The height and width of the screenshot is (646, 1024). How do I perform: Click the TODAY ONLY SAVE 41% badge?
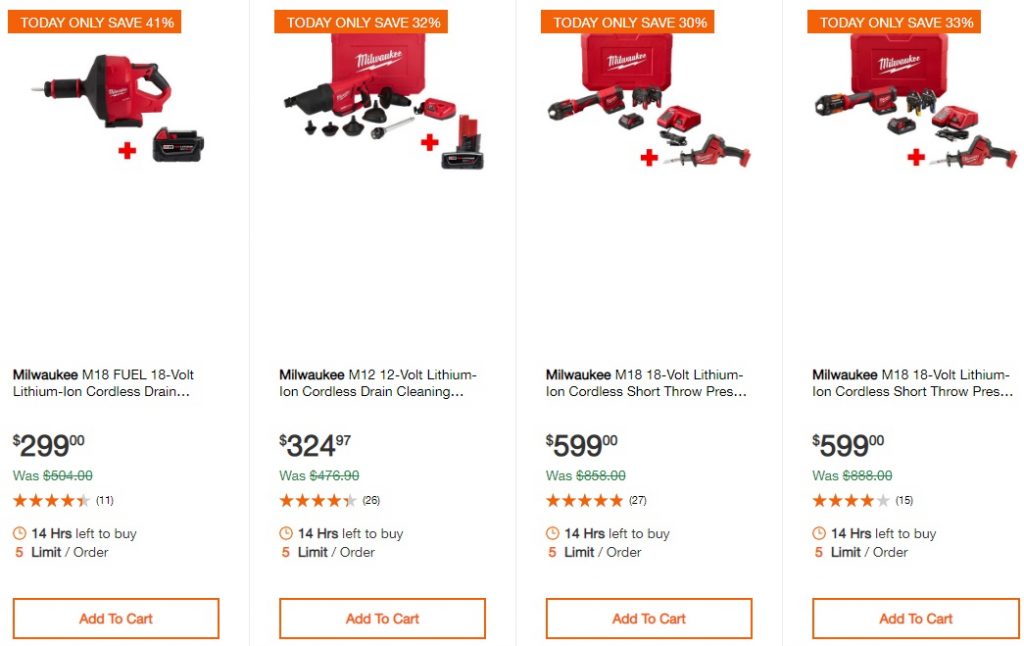point(95,22)
